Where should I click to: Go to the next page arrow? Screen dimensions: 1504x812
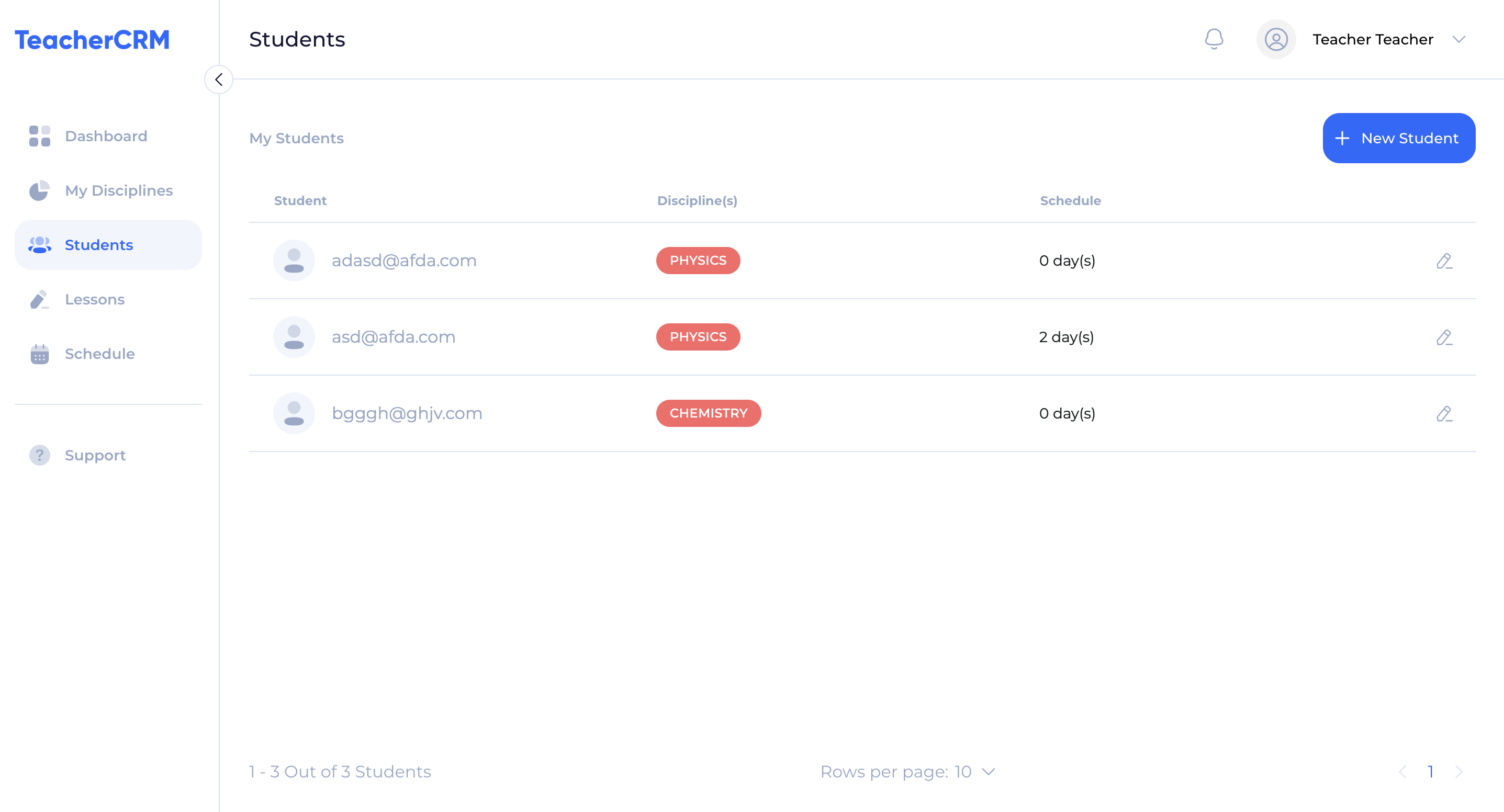click(1458, 771)
